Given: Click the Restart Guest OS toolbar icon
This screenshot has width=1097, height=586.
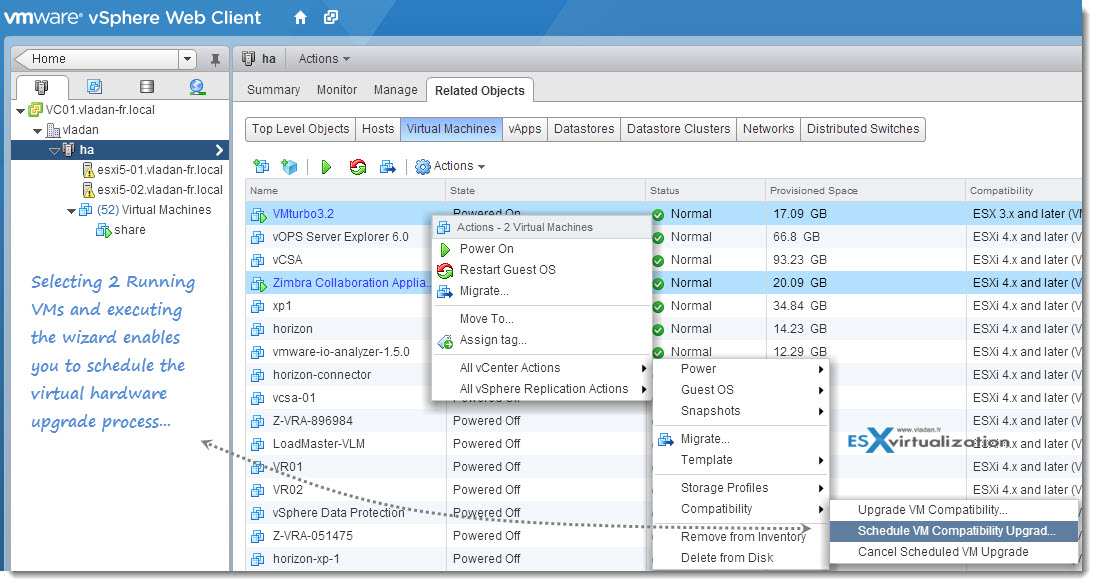Looking at the screenshot, I should (358, 166).
